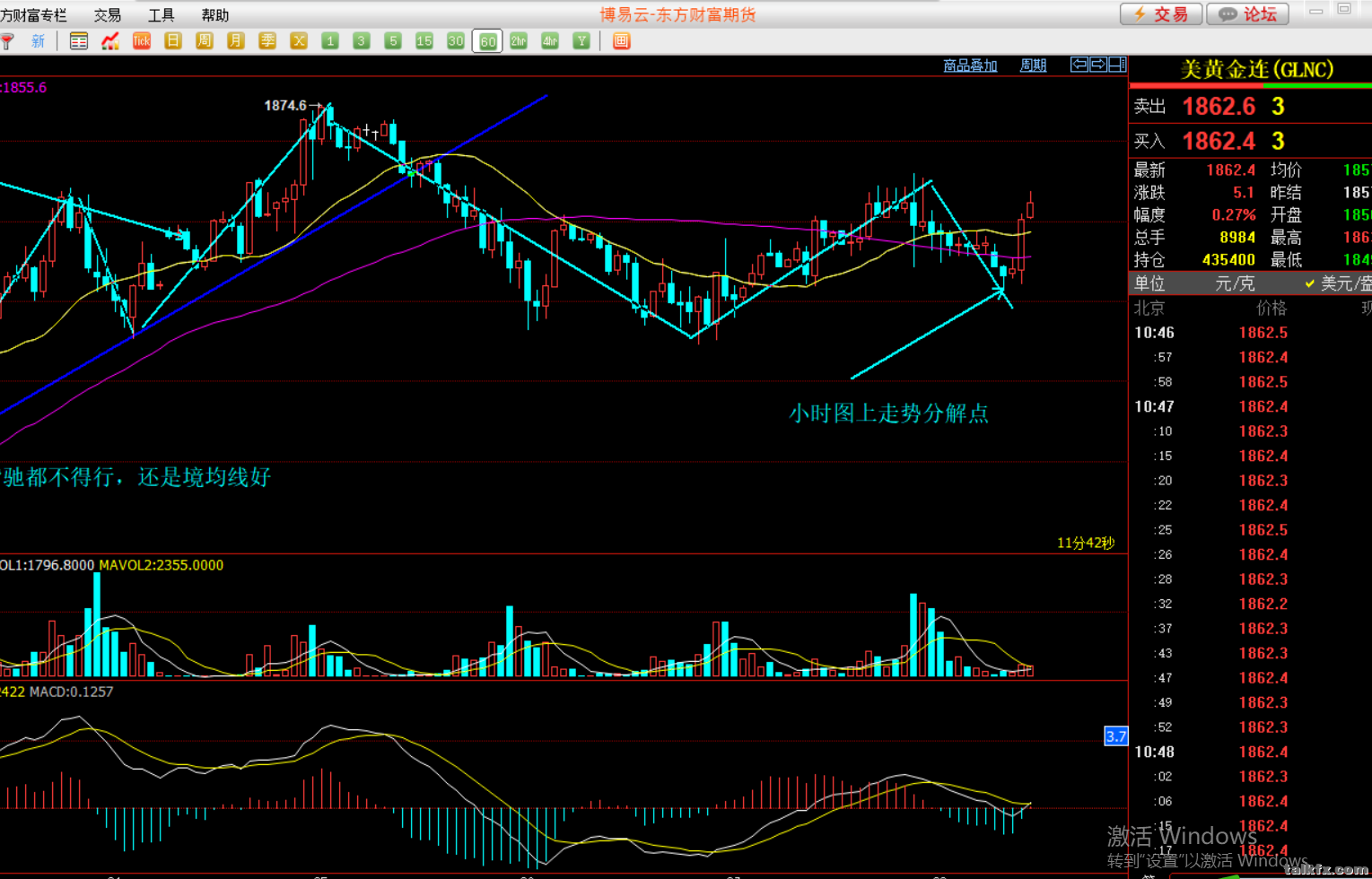Switch to the 4hr chart
The width and height of the screenshot is (1372, 879).
click(550, 41)
